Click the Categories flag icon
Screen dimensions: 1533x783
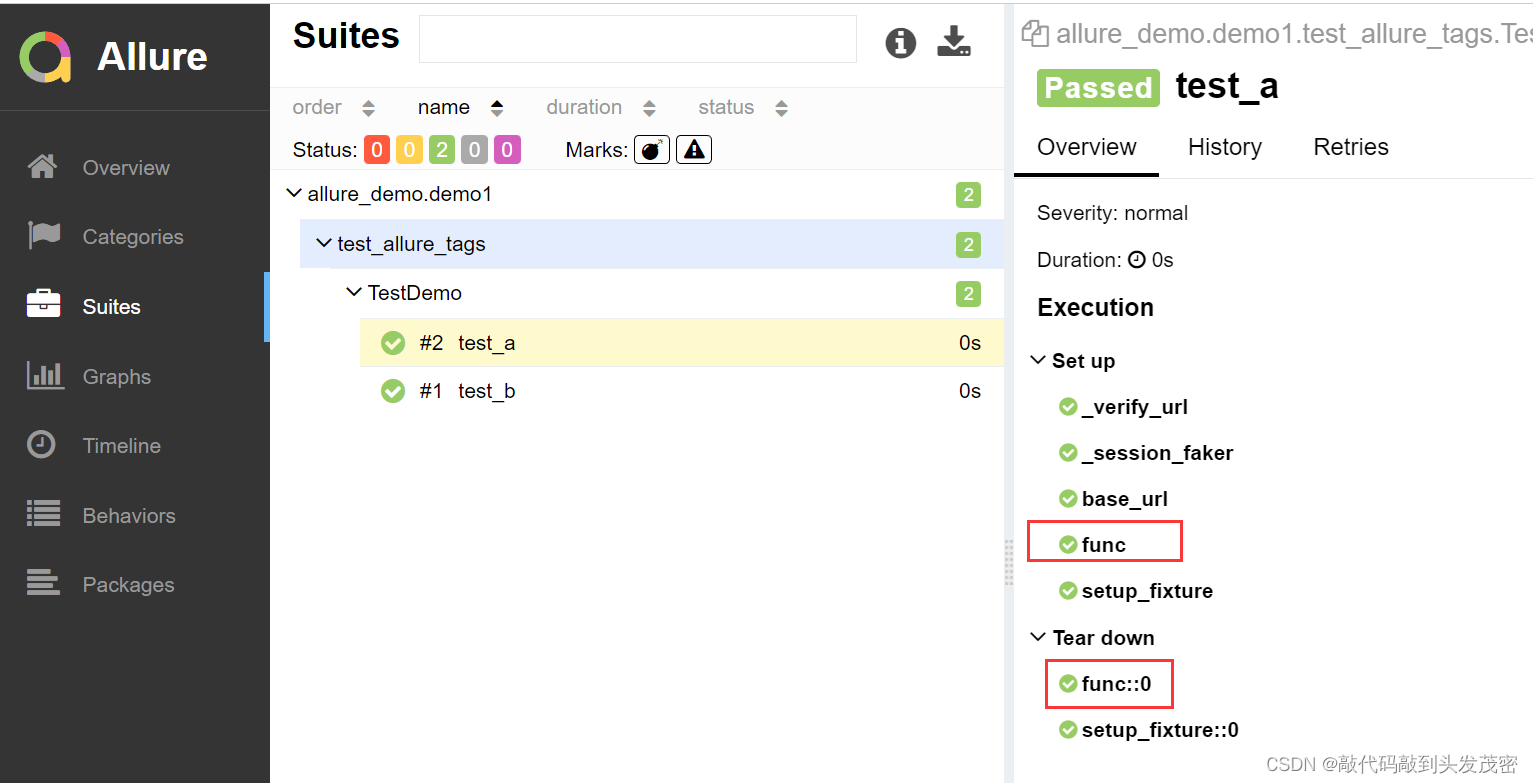(43, 236)
